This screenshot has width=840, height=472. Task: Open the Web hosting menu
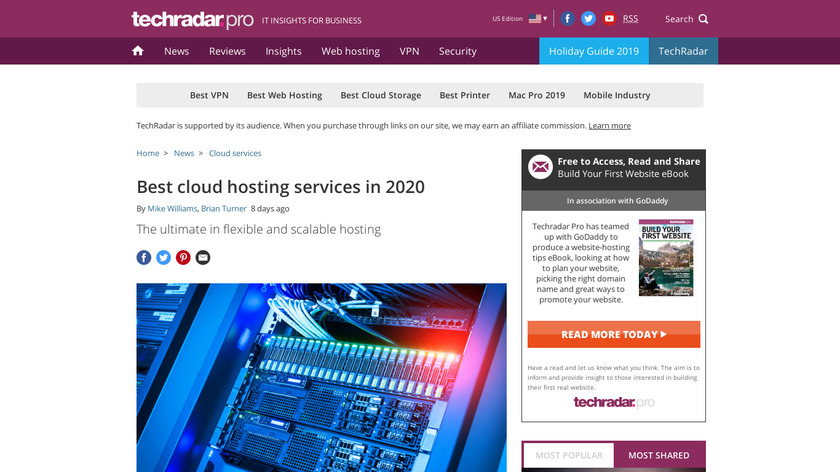click(350, 51)
